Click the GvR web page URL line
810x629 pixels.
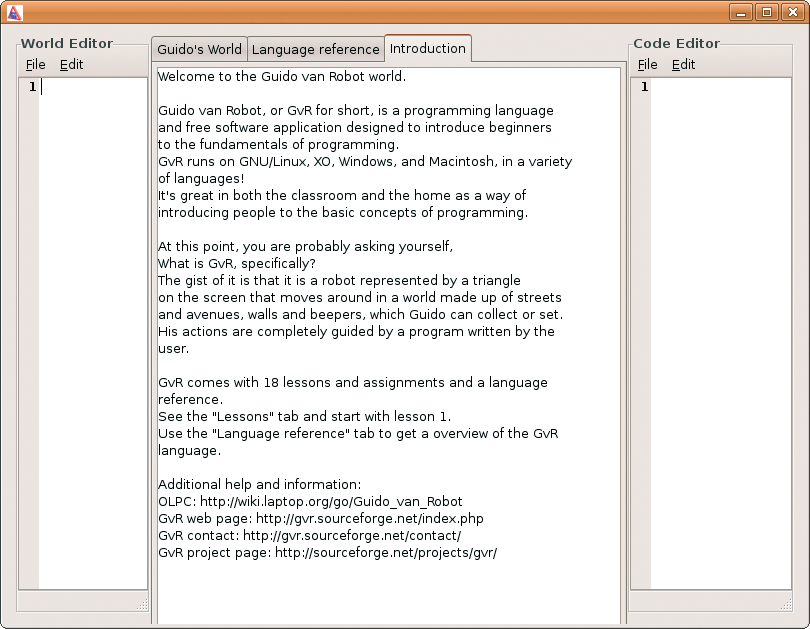321,518
